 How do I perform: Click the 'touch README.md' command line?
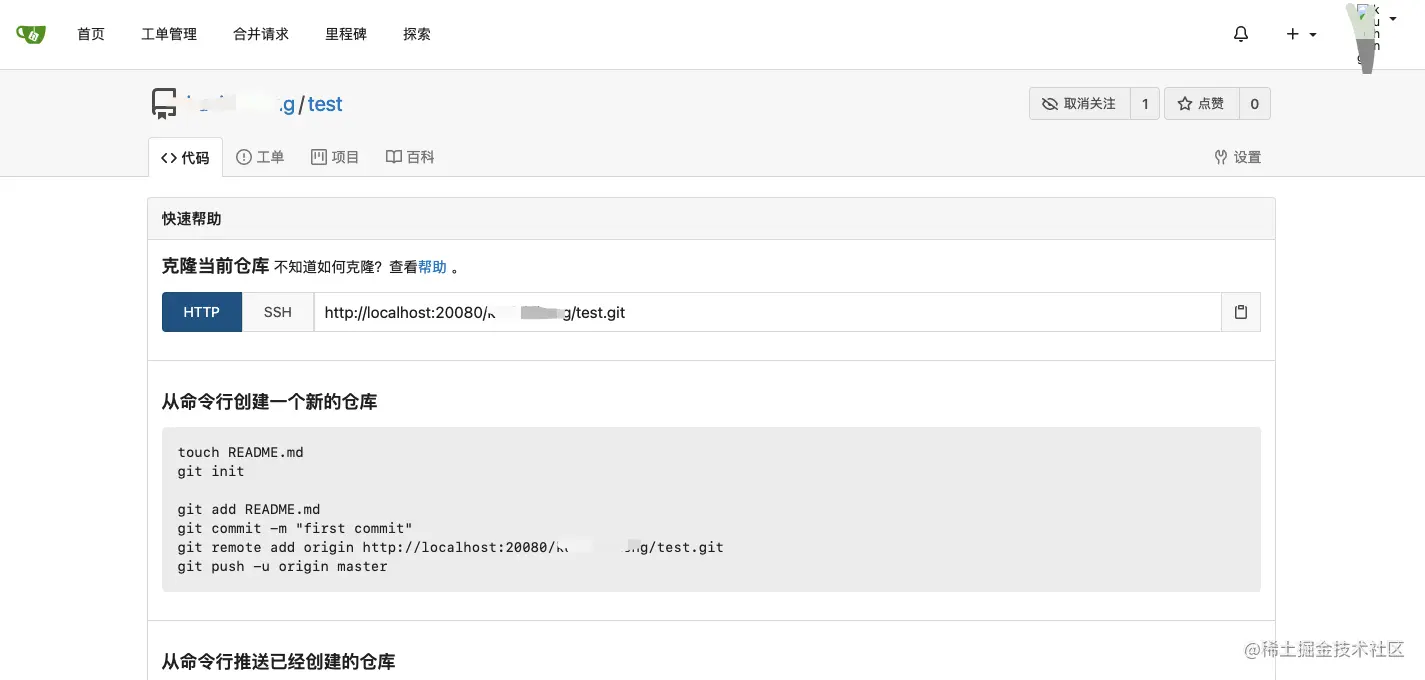(240, 452)
